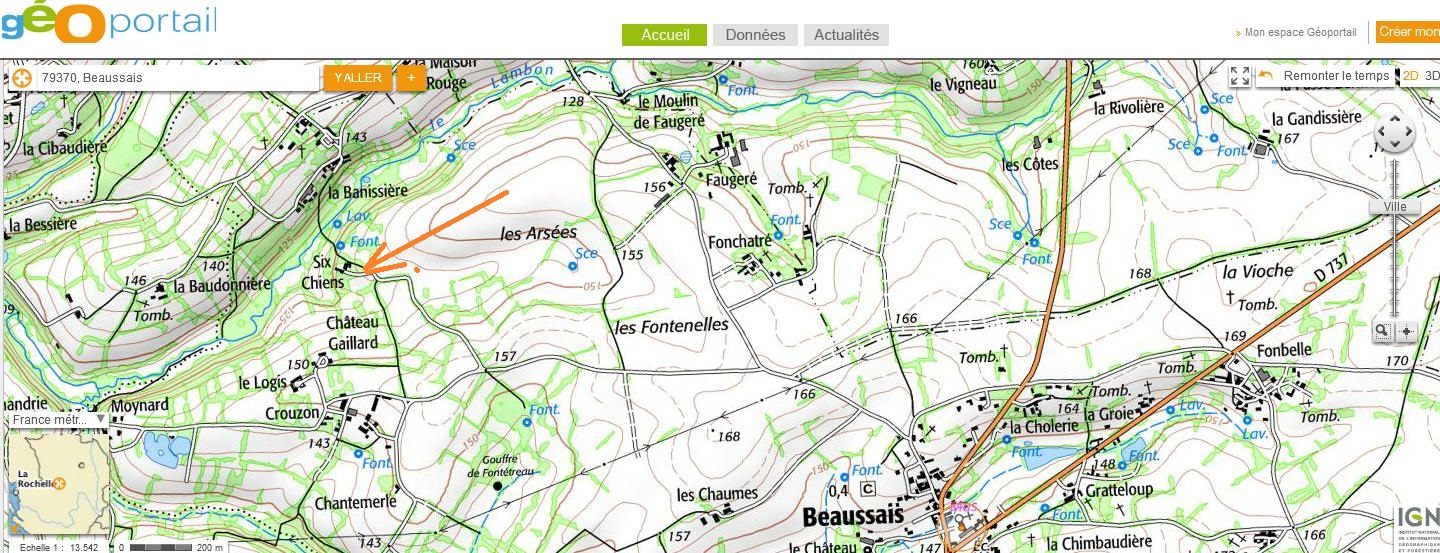Click the Fonbelle label on the map
This screenshot has width=1440, height=553.
coord(1283,351)
